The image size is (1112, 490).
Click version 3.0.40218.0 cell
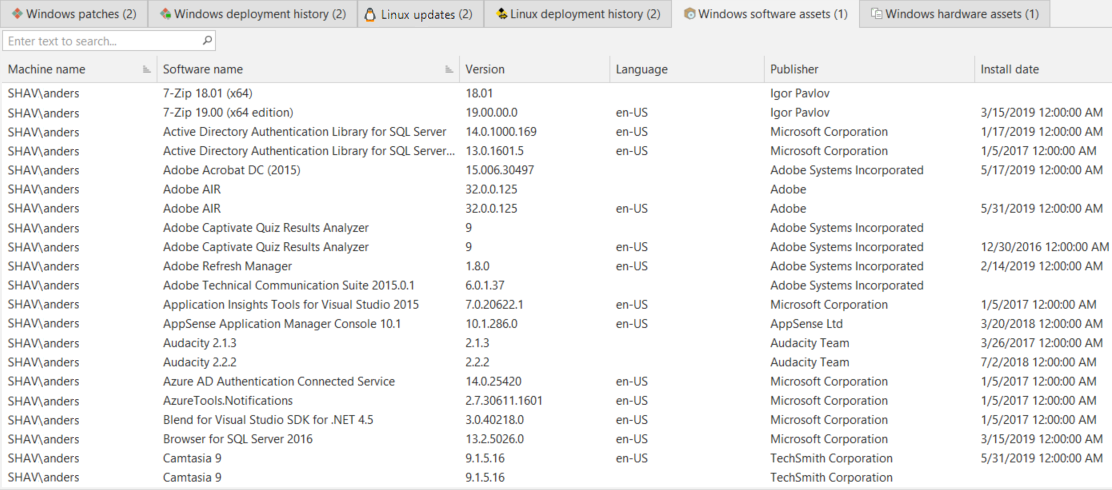[494, 419]
